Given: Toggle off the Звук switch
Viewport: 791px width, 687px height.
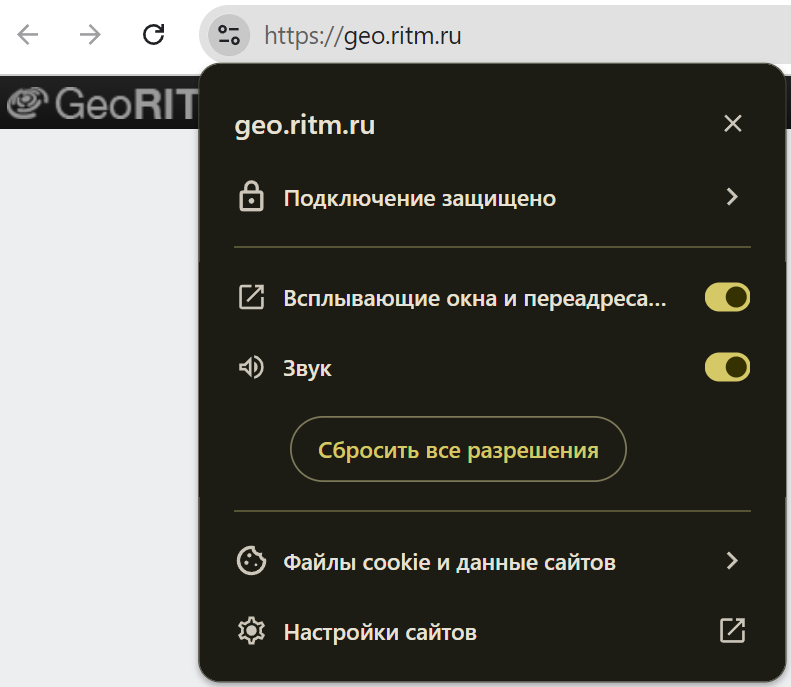Looking at the screenshot, I should point(727,367).
